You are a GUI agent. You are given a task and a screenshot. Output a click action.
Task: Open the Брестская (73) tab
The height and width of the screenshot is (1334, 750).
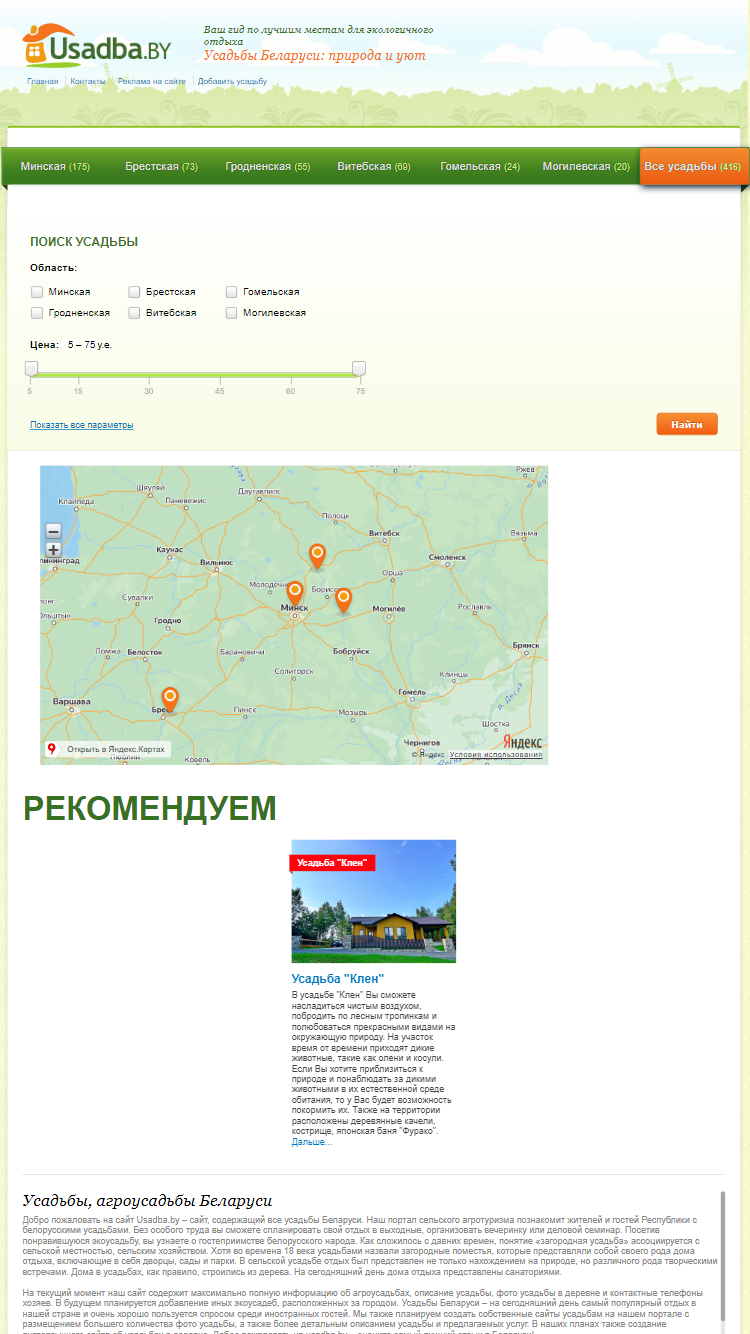point(161,167)
